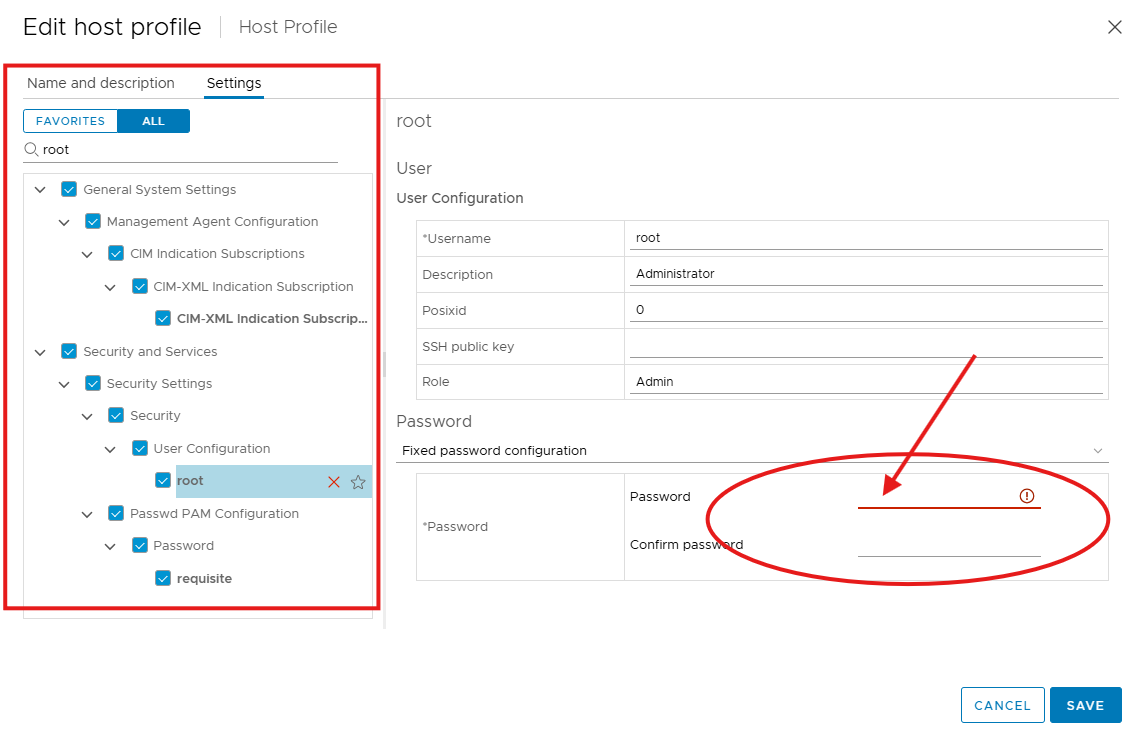This screenshot has width=1141, height=731.
Task: Click the password field error warning icon
Action: click(1027, 496)
